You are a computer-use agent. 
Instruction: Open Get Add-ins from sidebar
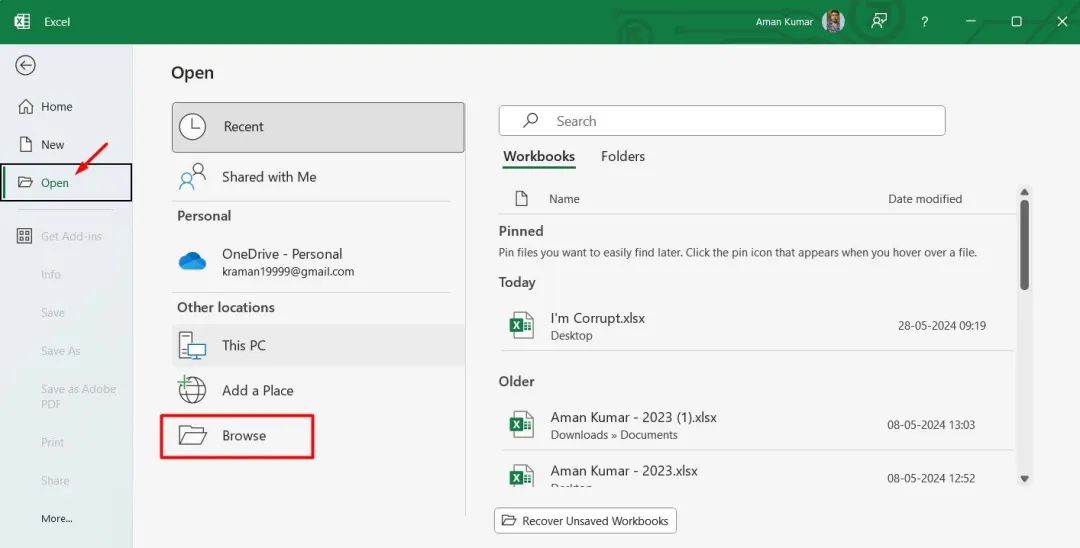click(x=66, y=236)
